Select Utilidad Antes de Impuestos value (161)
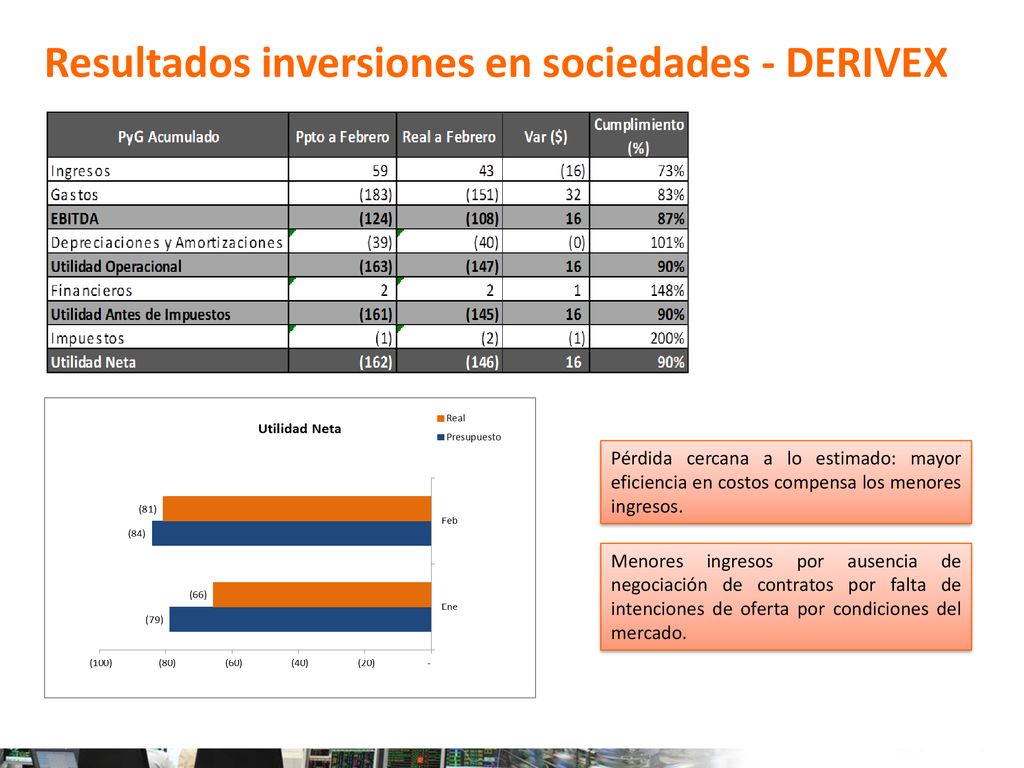Screen dimensions: 1024x768 [x=376, y=315]
